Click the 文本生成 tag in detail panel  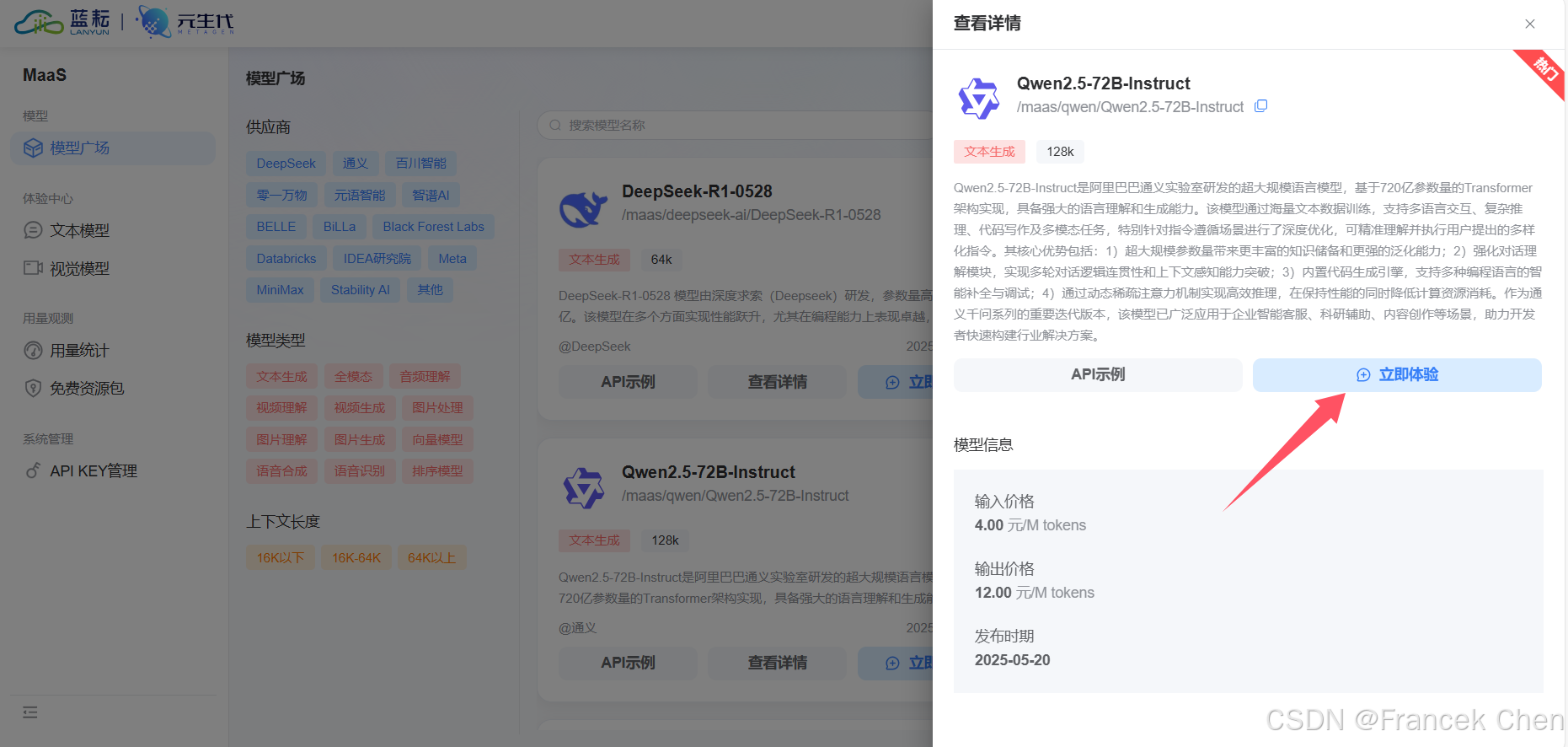[989, 152]
